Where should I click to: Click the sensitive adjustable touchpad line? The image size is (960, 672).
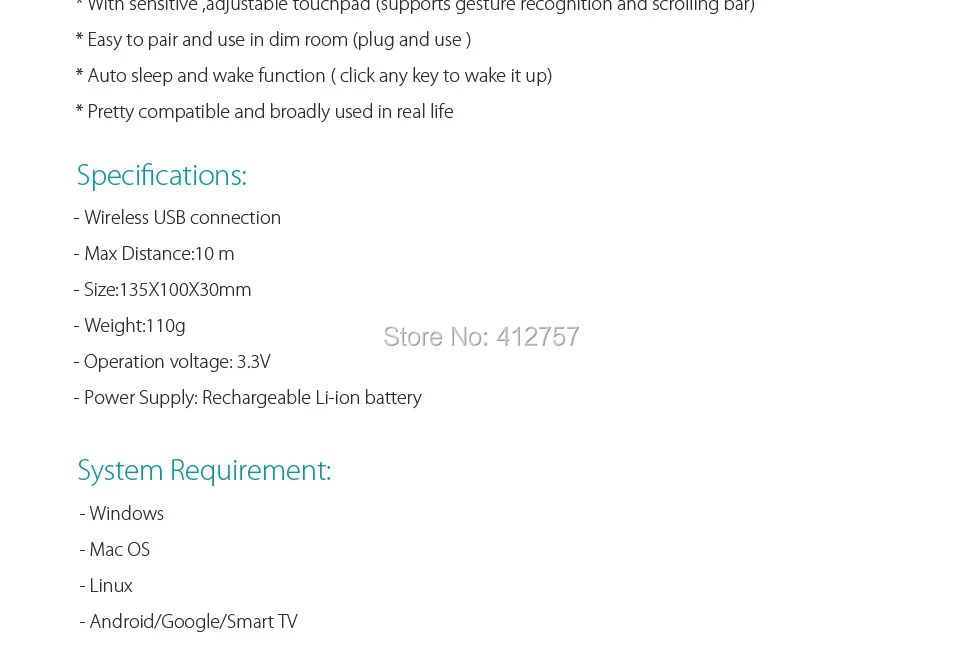click(415, 7)
